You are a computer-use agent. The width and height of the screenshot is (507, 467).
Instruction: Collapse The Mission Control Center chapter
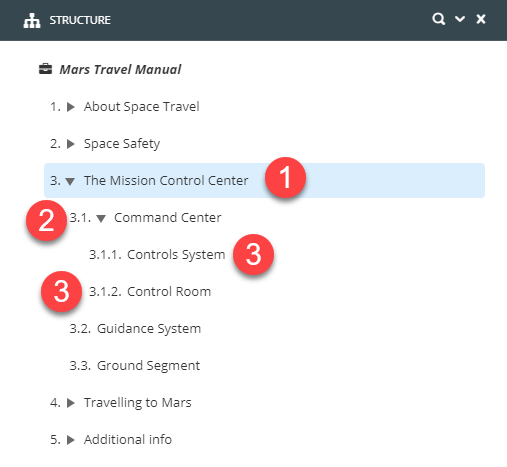[x=70, y=181]
